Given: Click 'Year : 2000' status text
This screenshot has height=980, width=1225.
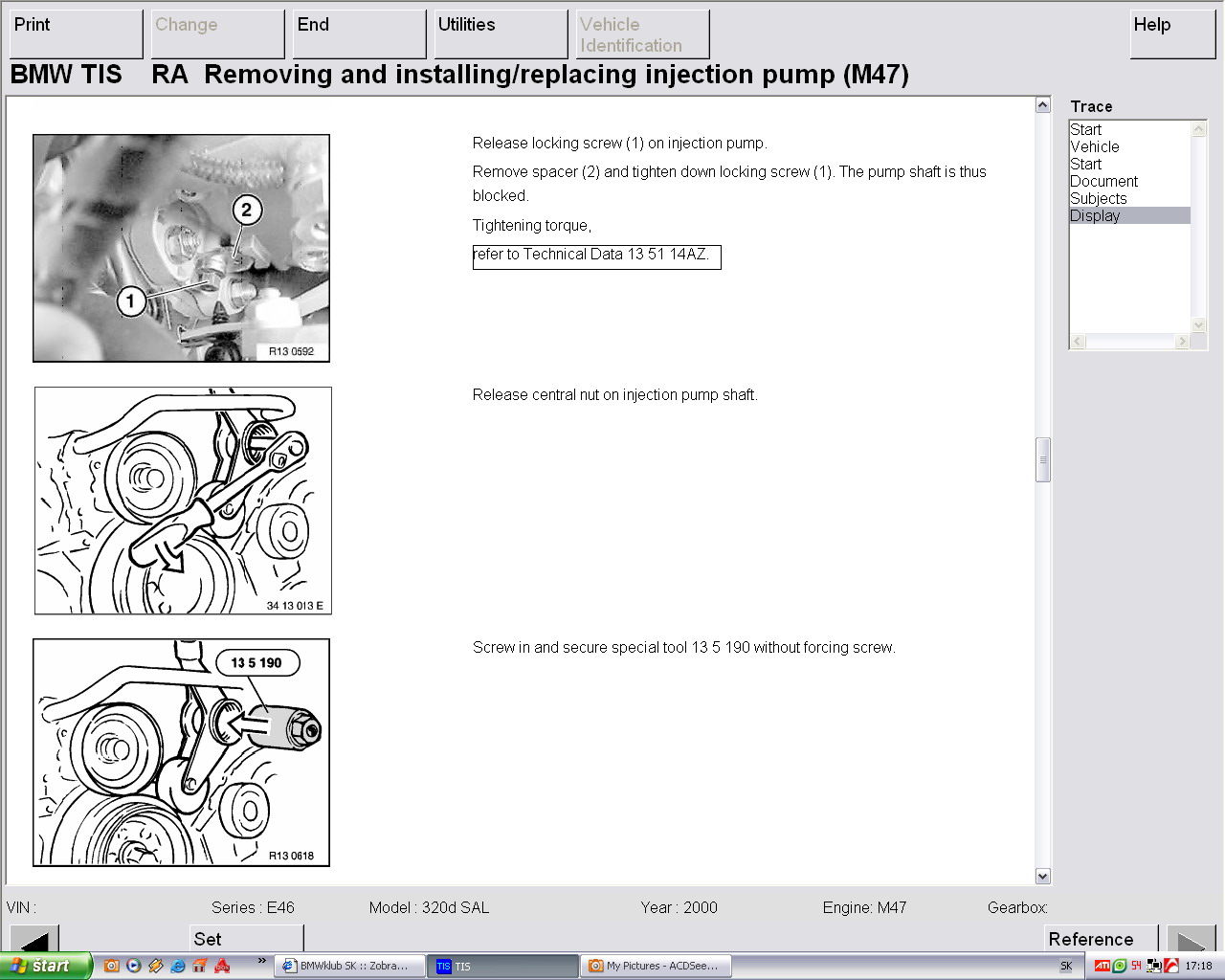Looking at the screenshot, I should point(679,907).
